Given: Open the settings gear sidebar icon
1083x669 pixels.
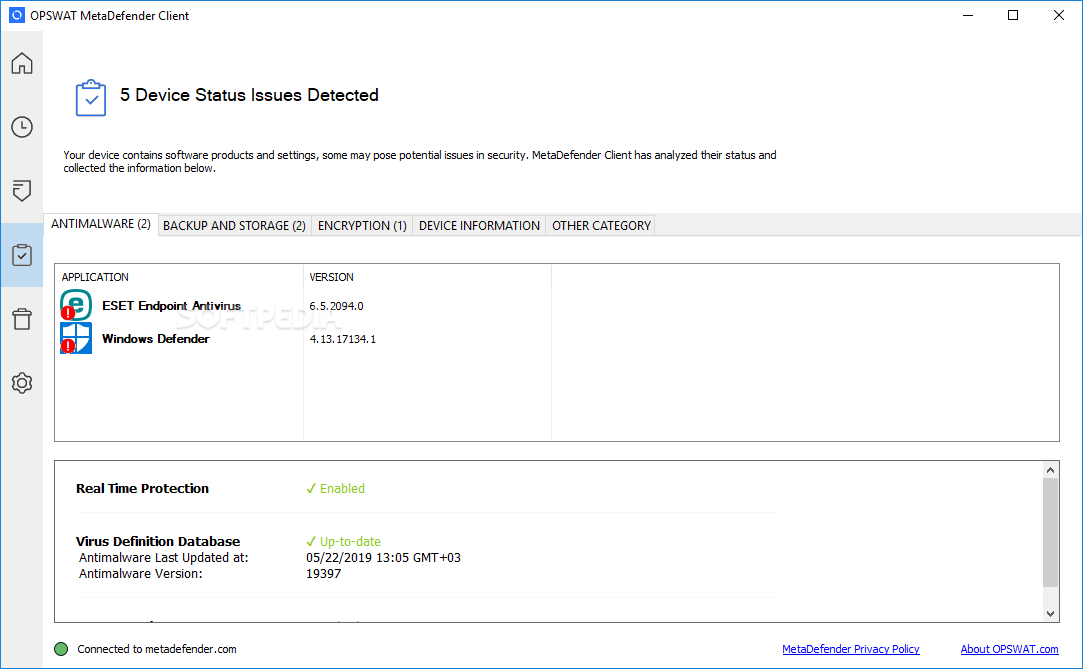Looking at the screenshot, I should (21, 382).
